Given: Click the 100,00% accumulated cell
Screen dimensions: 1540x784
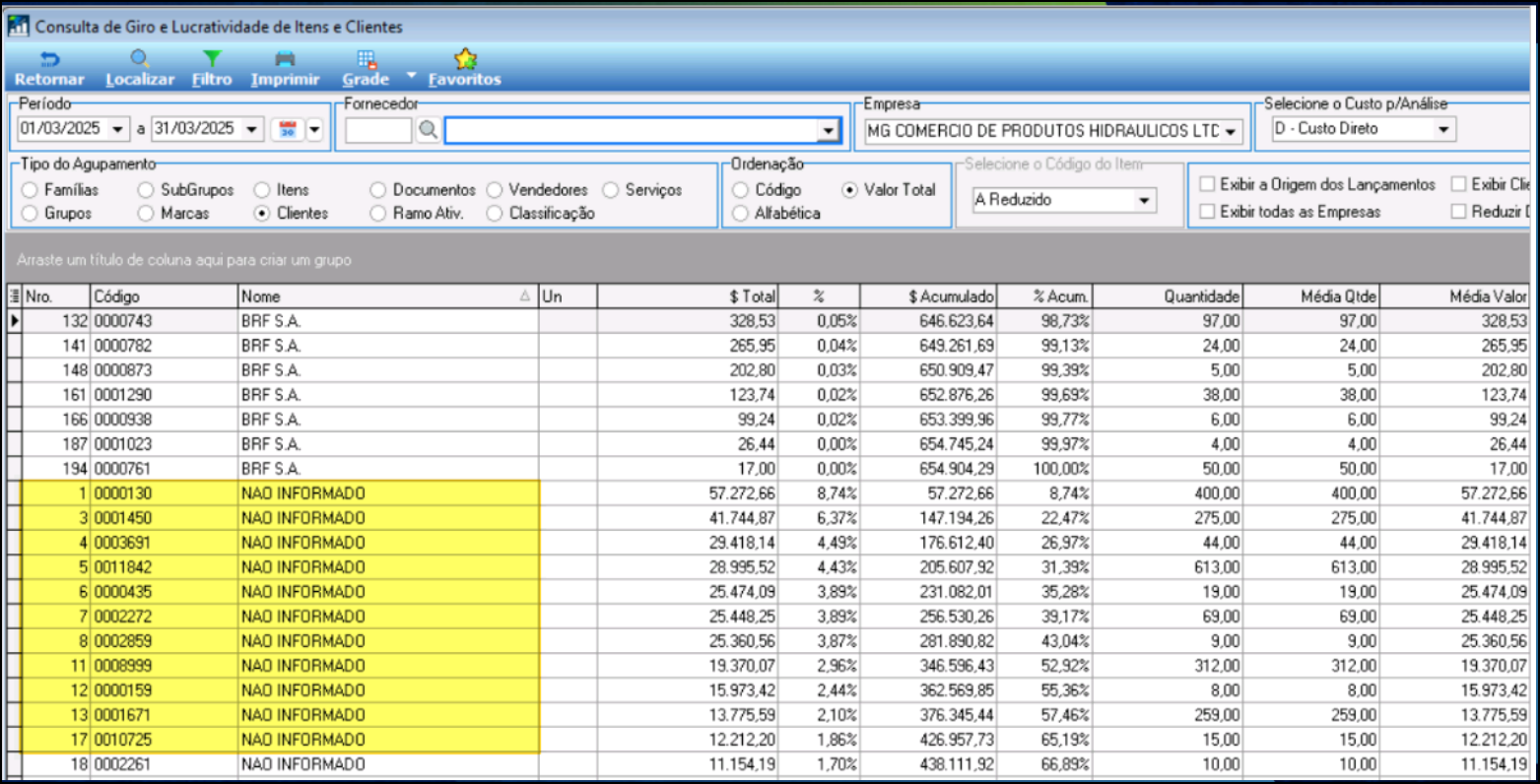Looking at the screenshot, I should tap(1044, 469).
